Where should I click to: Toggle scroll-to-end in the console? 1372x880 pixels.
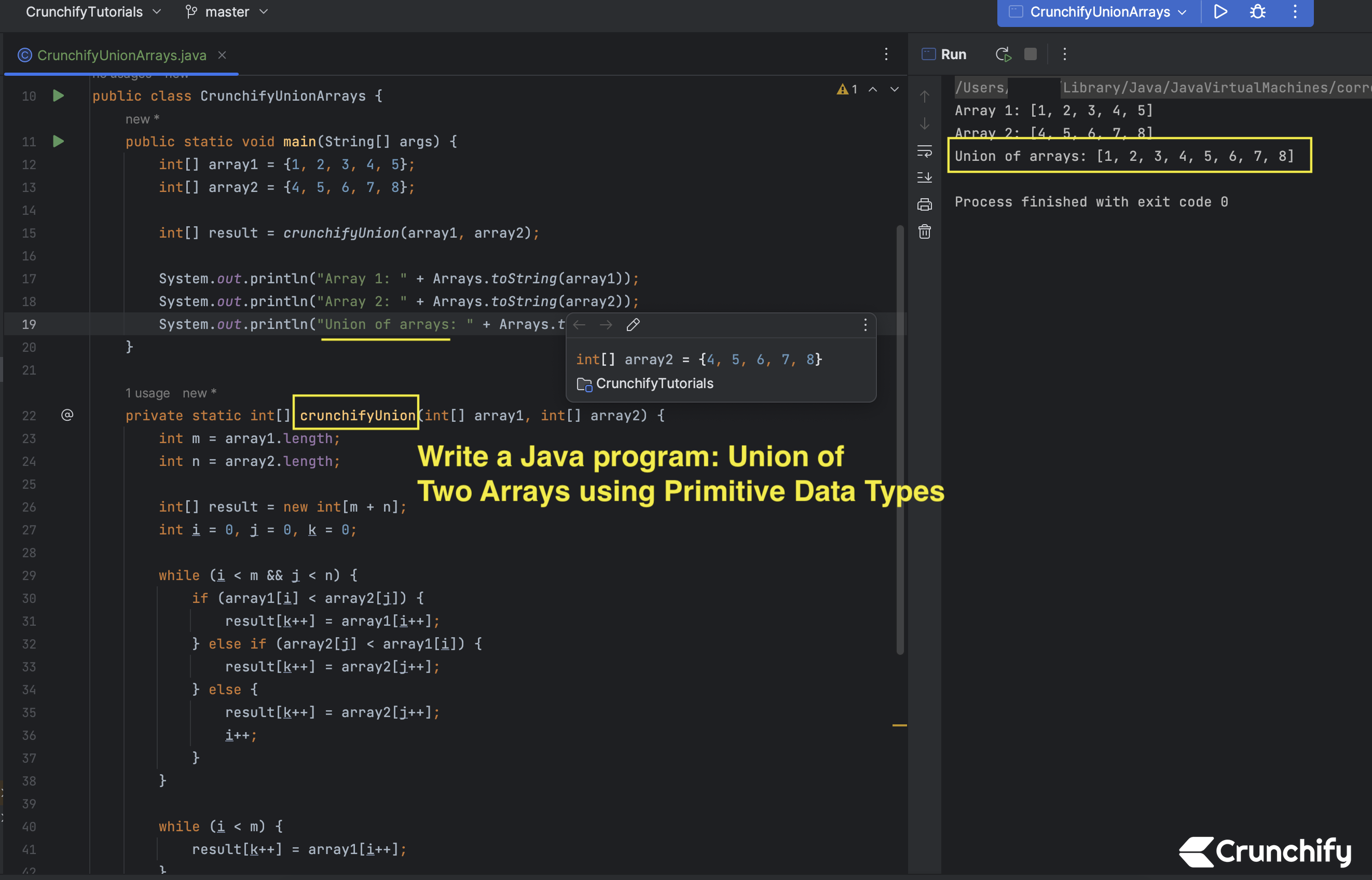(x=925, y=178)
